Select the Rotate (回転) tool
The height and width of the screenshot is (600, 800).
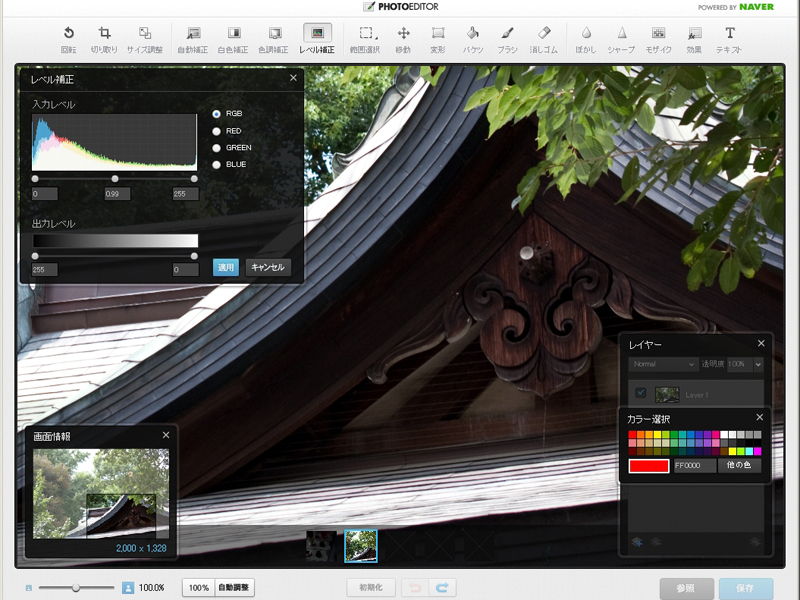68,39
